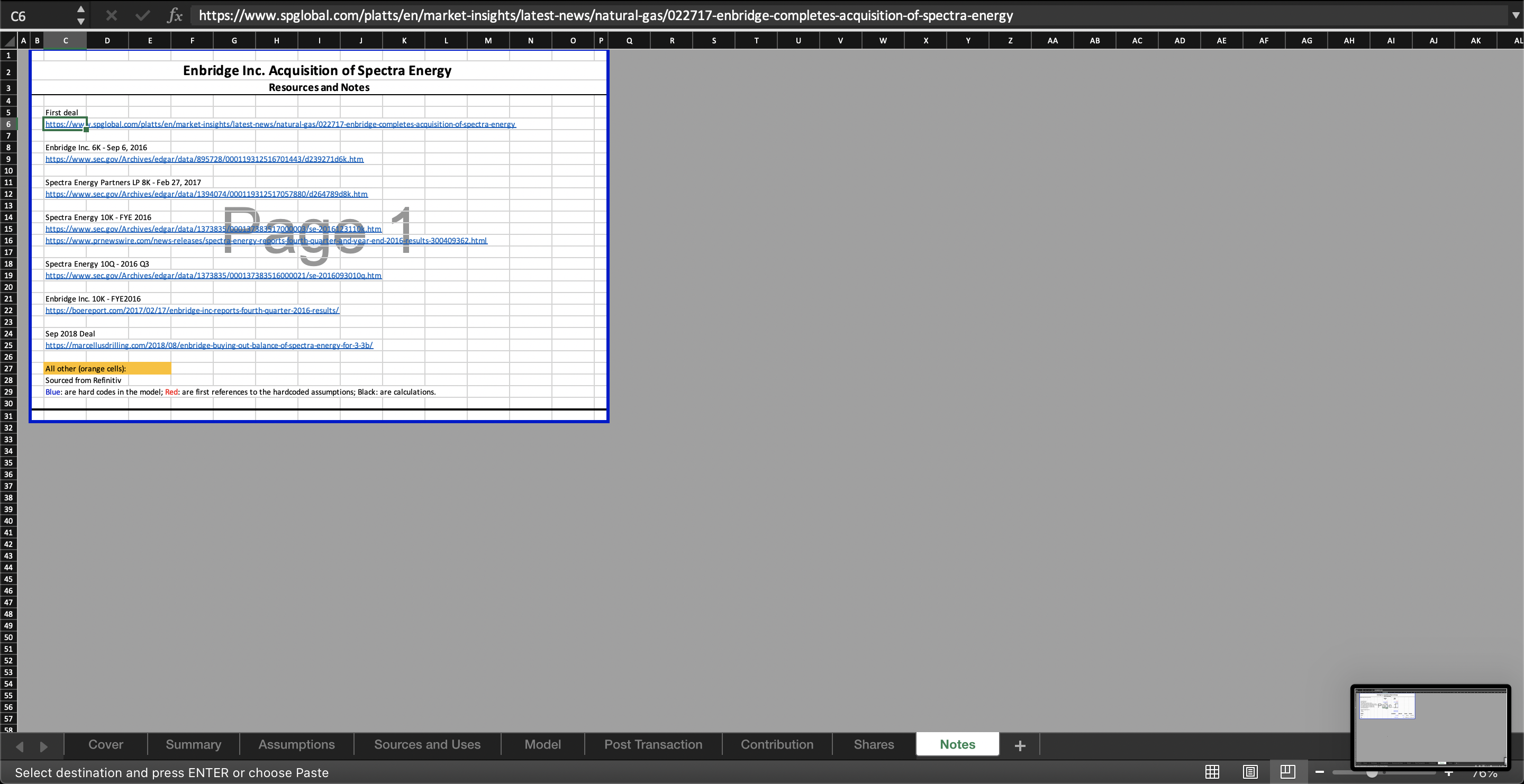Select row 27 header
The height and width of the screenshot is (784, 1524).
point(8,368)
